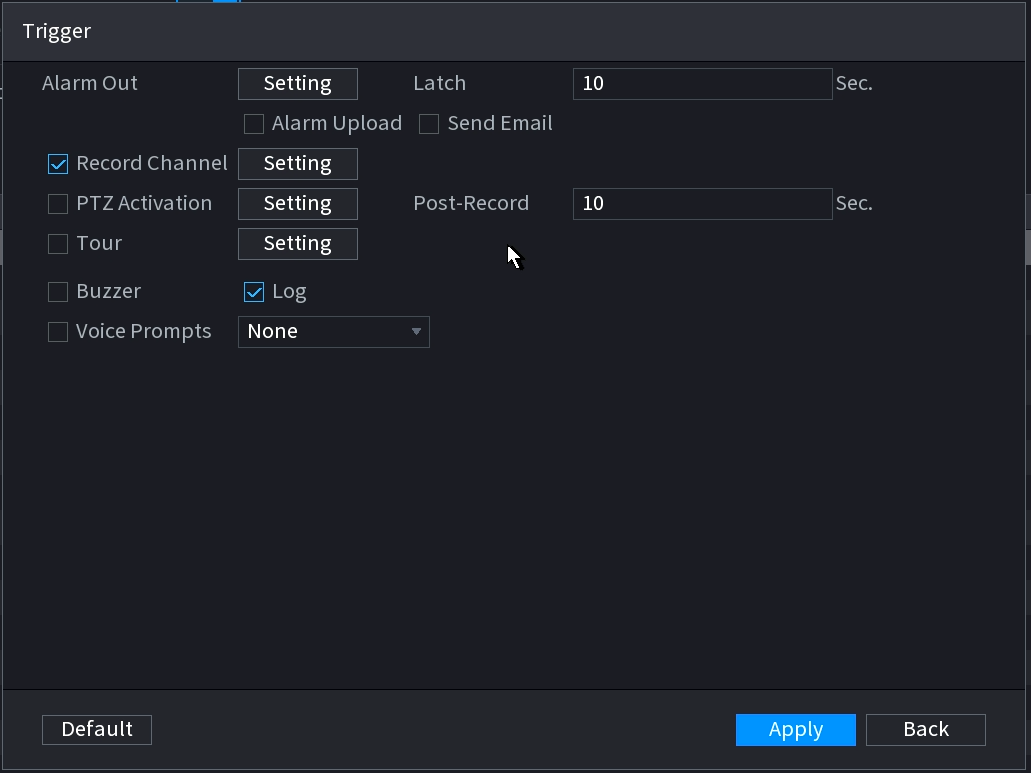Click the Post-Record seconds input field

(x=702, y=204)
